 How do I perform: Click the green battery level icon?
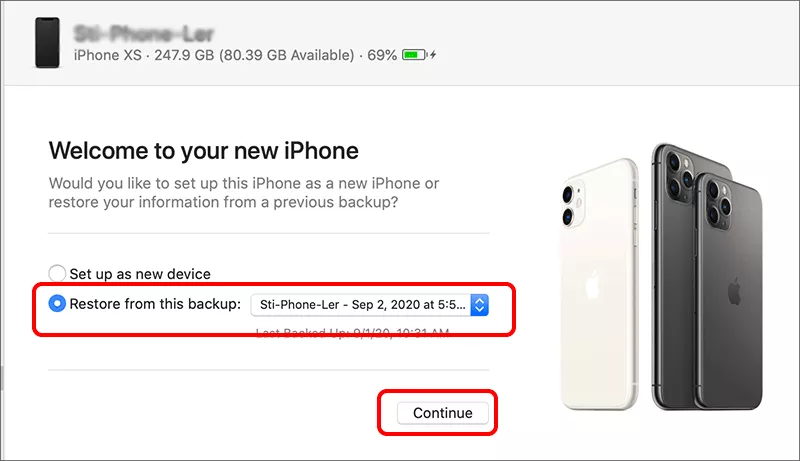tap(414, 55)
